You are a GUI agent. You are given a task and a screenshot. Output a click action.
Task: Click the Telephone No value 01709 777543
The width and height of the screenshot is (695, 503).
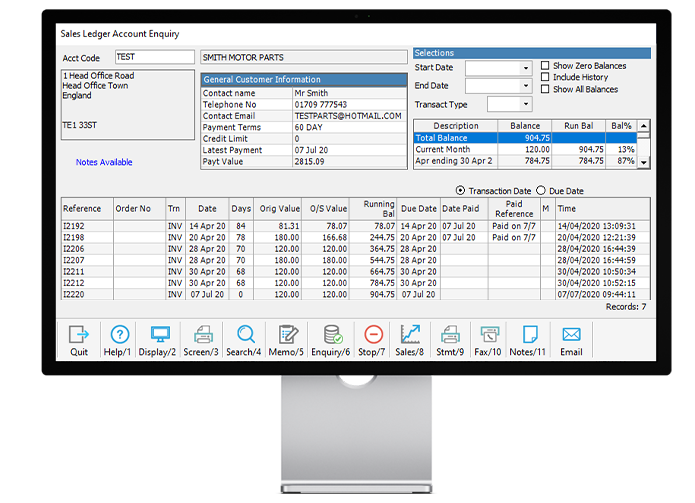tap(350, 105)
